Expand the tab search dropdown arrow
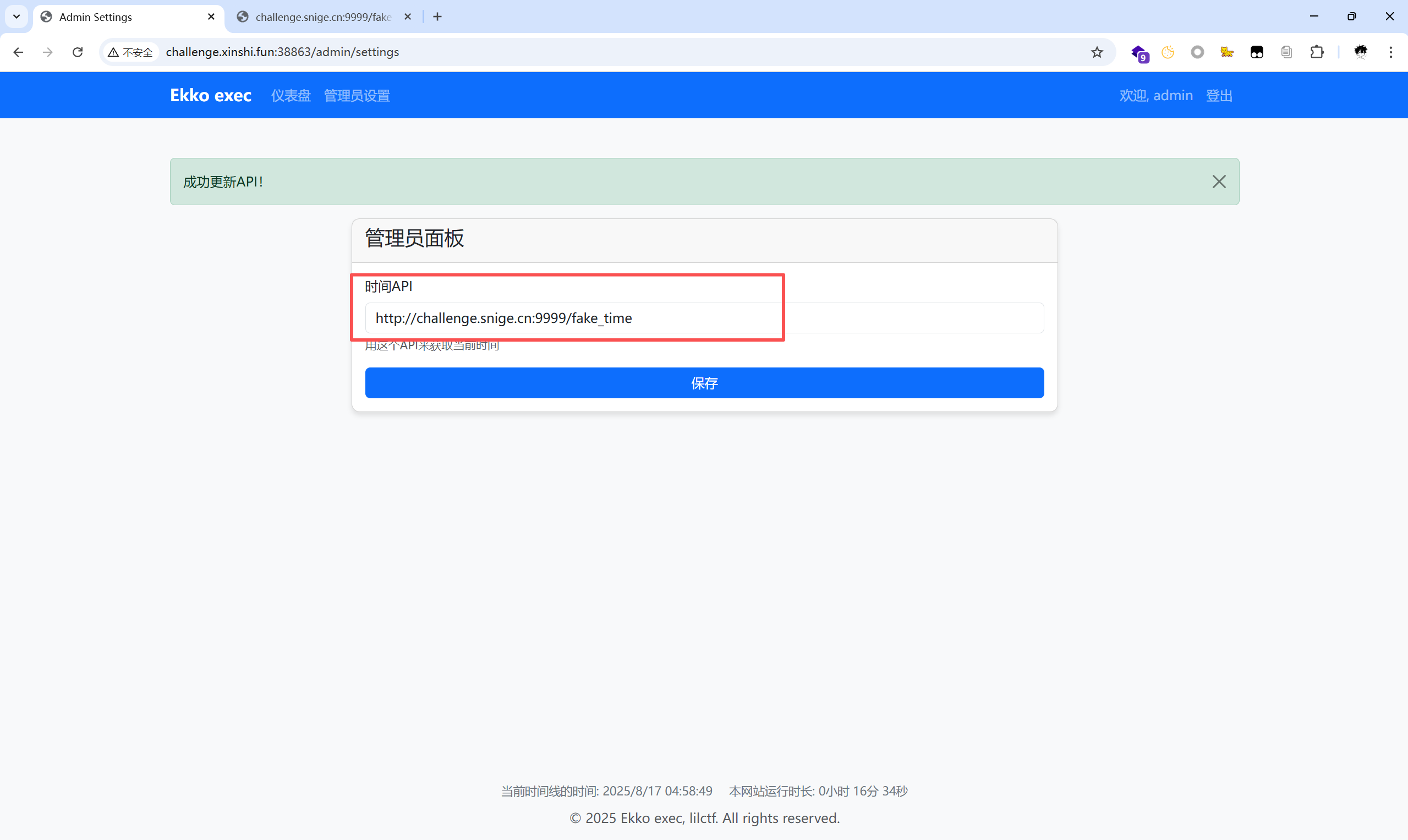This screenshot has height=840, width=1408. tap(17, 17)
